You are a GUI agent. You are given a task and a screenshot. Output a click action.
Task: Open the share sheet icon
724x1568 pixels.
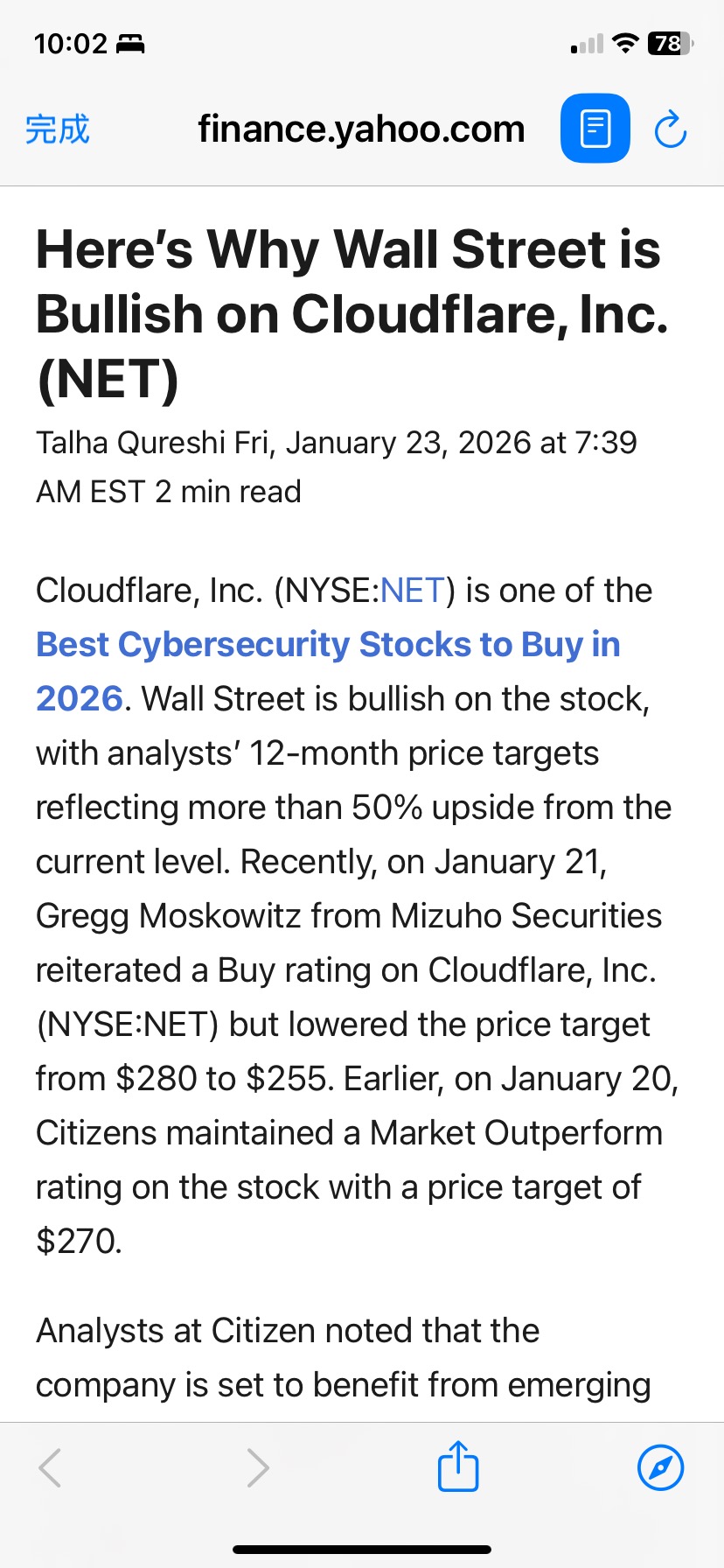click(x=458, y=1466)
